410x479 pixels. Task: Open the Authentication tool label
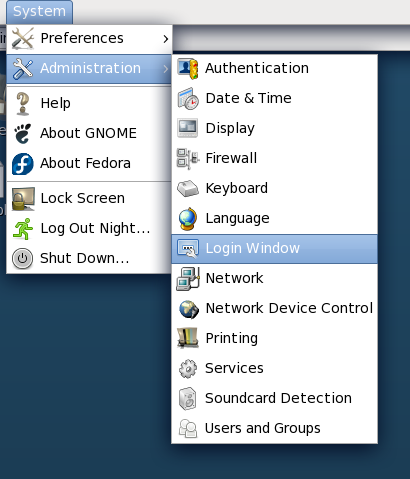257,68
